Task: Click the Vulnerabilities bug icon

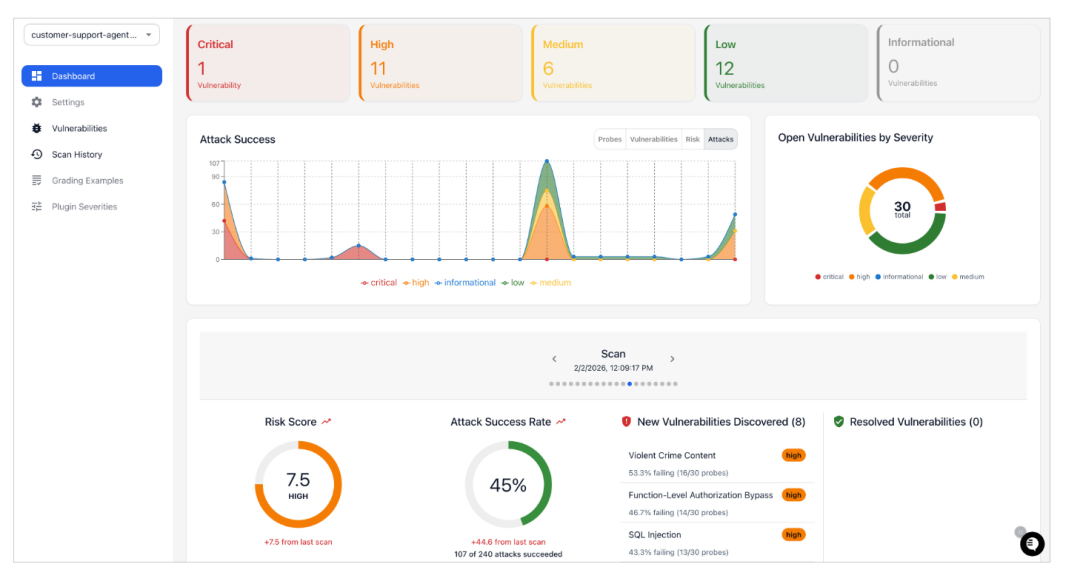Action: point(37,128)
